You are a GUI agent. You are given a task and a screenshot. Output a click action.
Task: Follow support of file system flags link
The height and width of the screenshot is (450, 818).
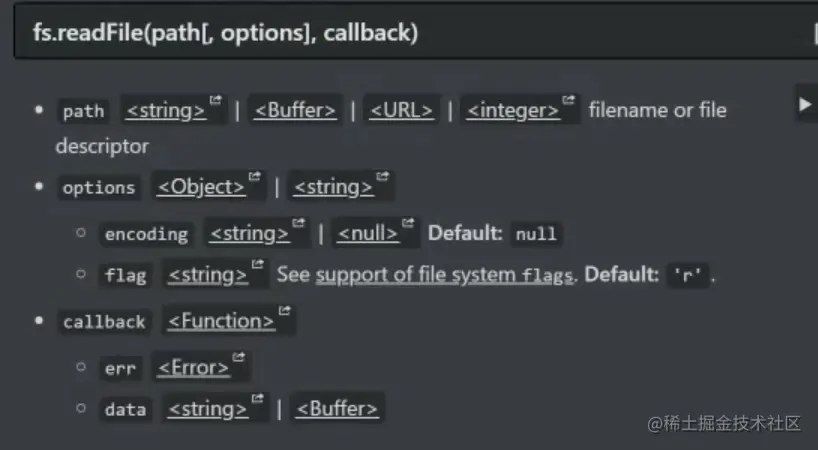[444, 275]
